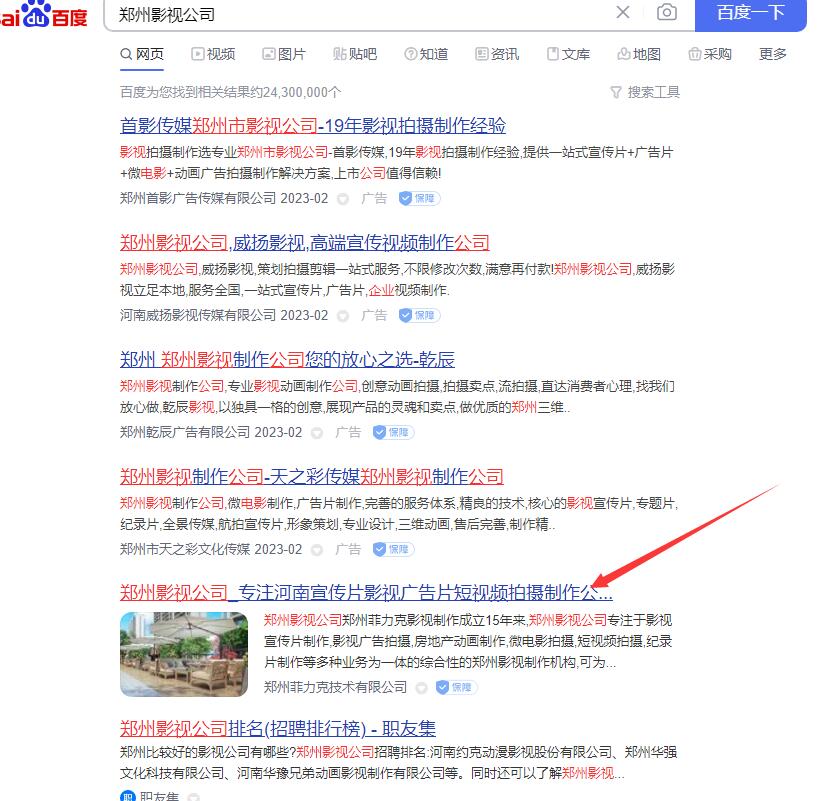Click source name 郑州菲力克技术有限公司

(335, 687)
